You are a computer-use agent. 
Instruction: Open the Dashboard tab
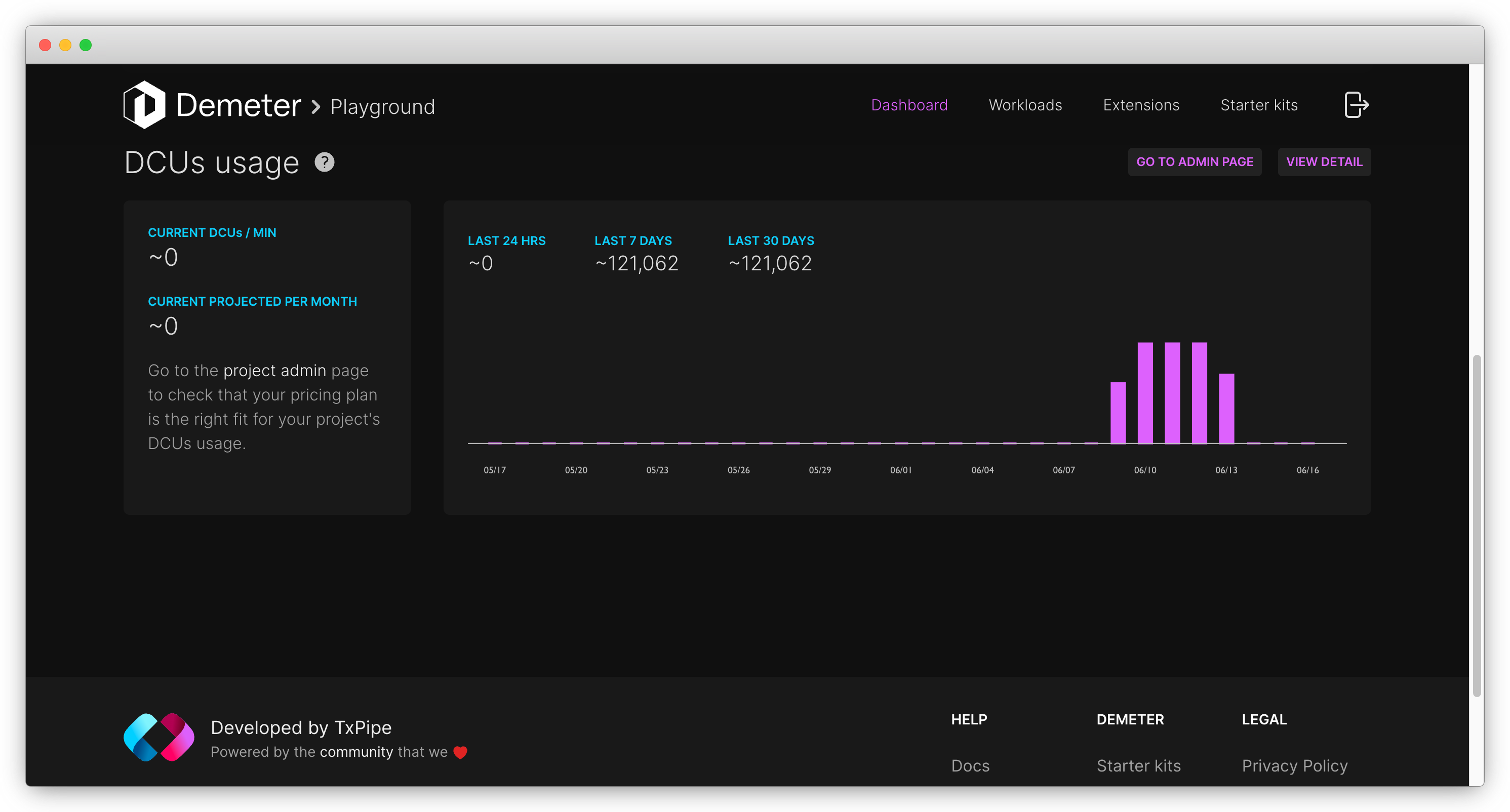909,105
